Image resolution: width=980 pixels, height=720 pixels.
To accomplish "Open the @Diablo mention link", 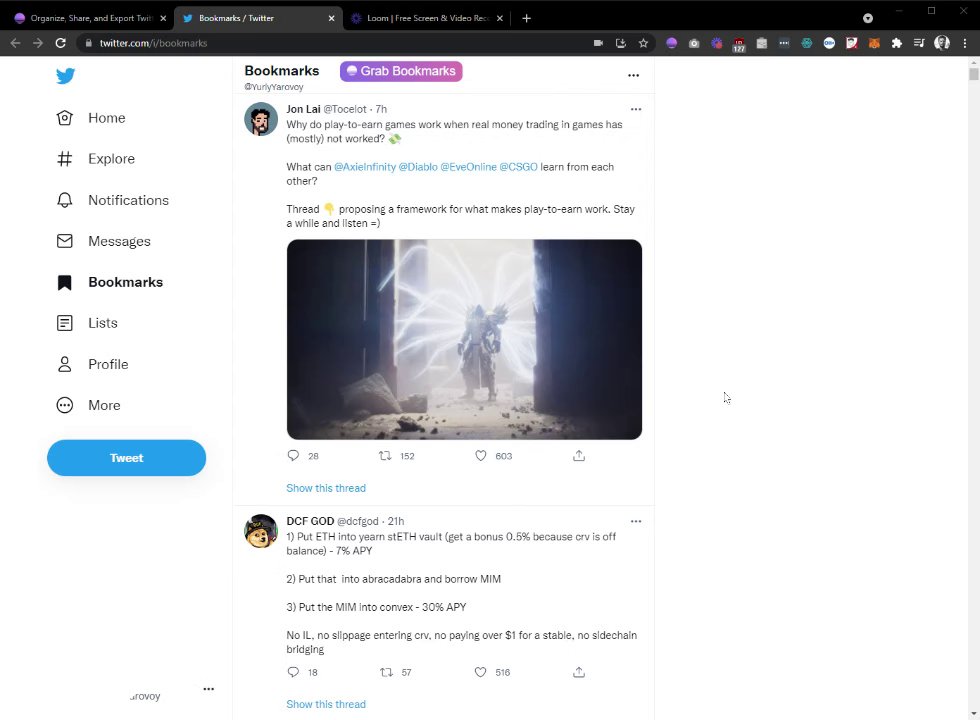I will tap(418, 167).
